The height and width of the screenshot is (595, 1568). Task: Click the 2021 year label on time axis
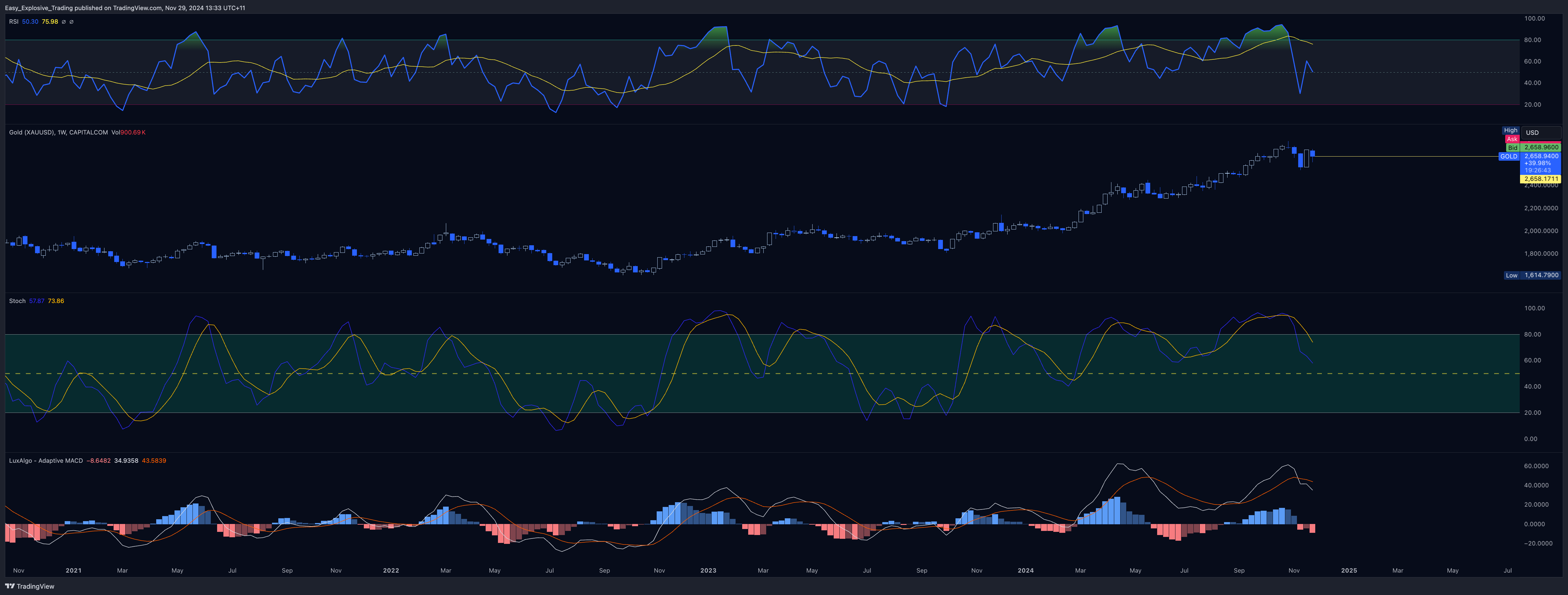[73, 571]
